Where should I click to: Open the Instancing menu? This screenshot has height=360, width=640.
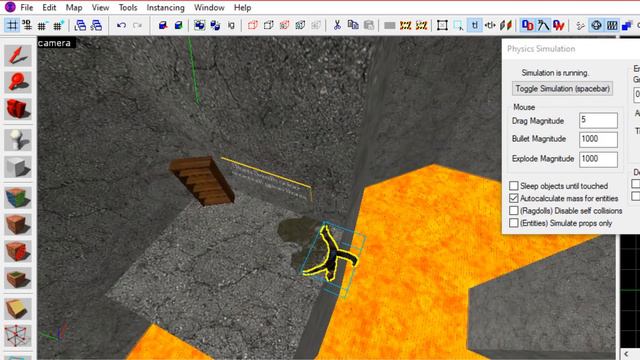(165, 7)
